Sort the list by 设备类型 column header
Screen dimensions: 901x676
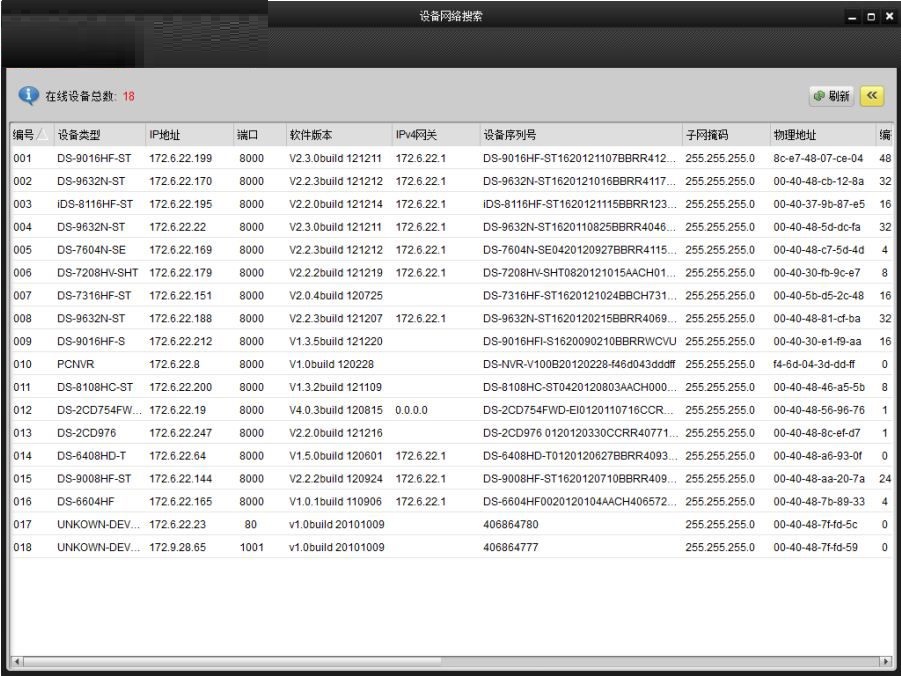(80, 135)
